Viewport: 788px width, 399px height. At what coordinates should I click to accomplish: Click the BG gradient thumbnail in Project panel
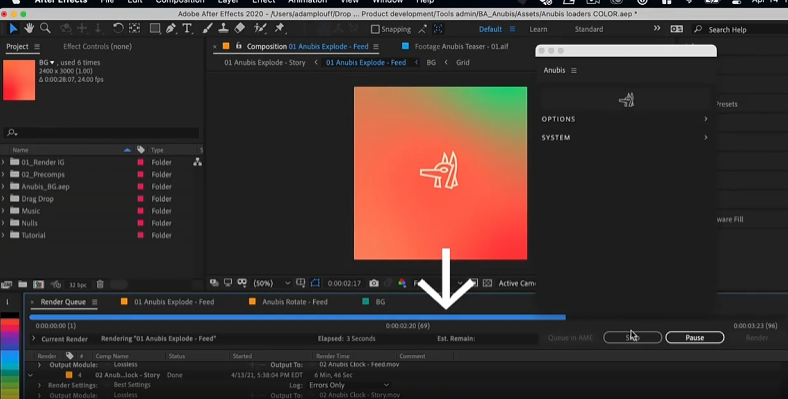point(19,80)
